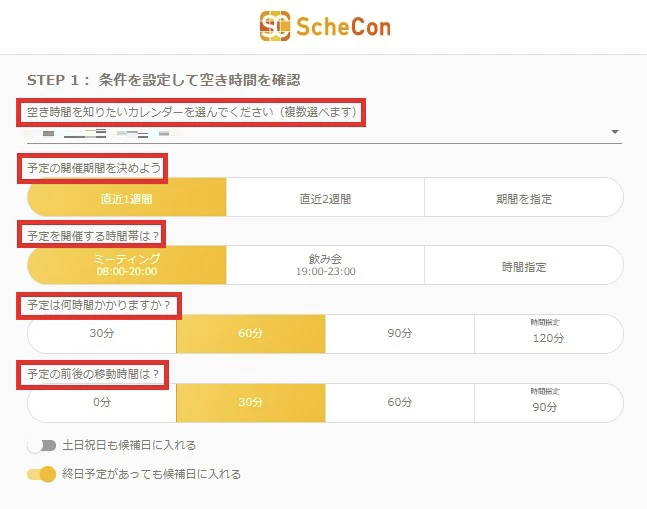The image size is (647, 509).
Task: Set travel time to 30分
Action: (x=251, y=402)
